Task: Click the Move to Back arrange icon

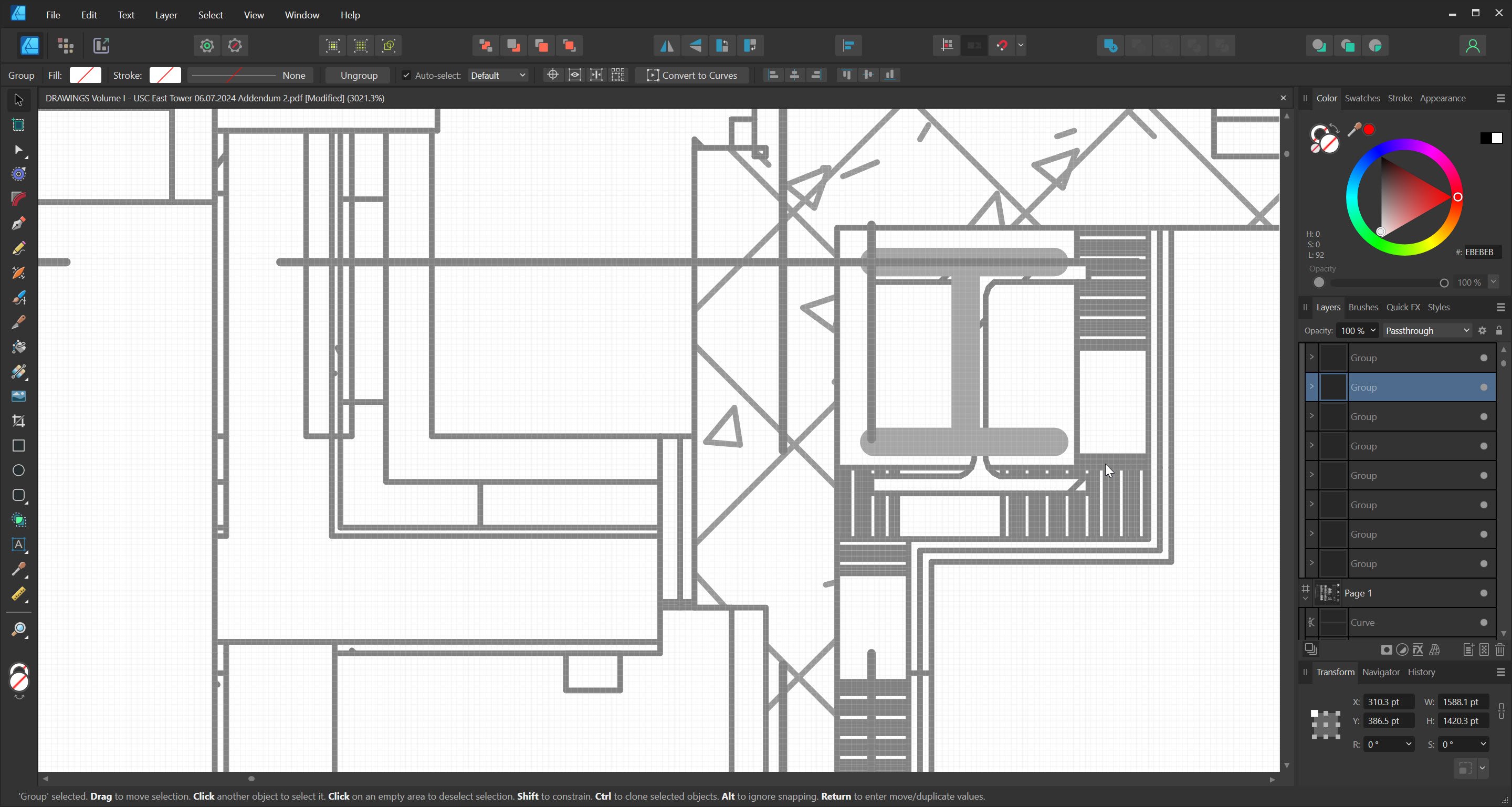Action: [x=486, y=46]
